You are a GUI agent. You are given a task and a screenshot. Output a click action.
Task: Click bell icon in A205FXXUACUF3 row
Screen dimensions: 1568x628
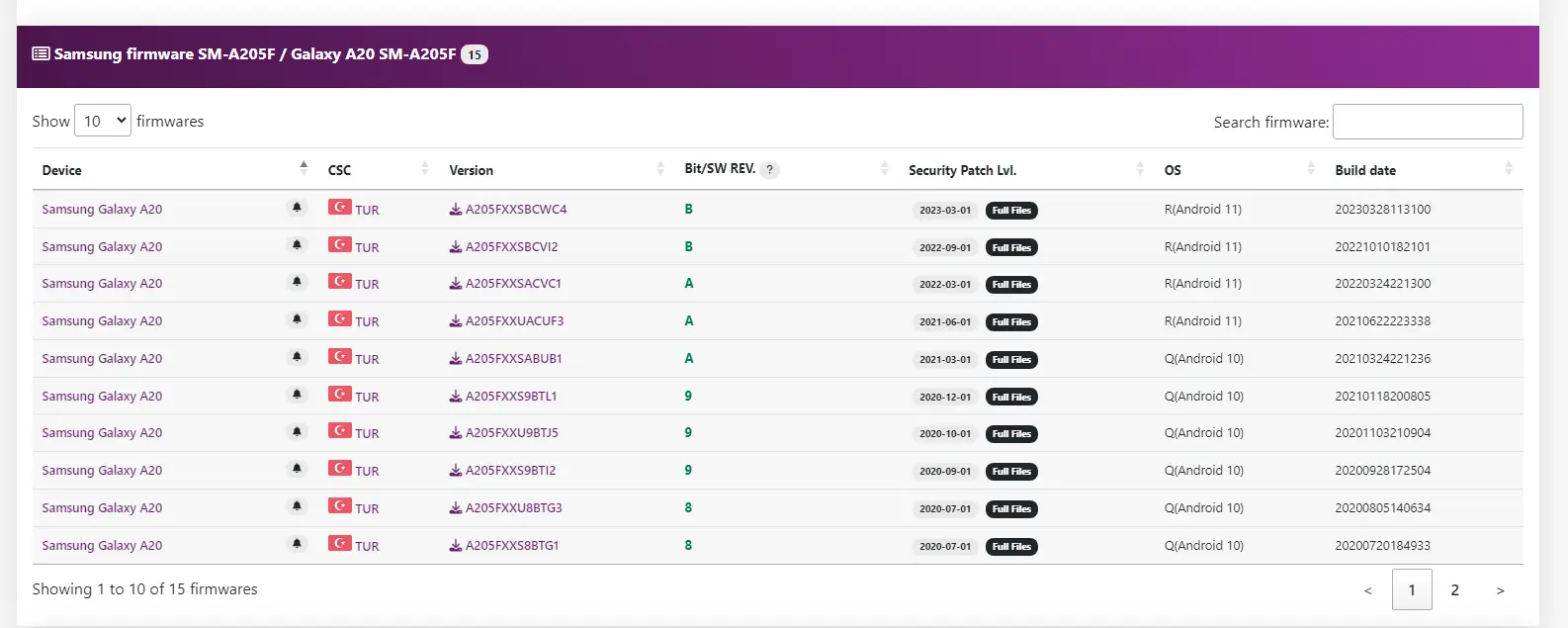(297, 319)
